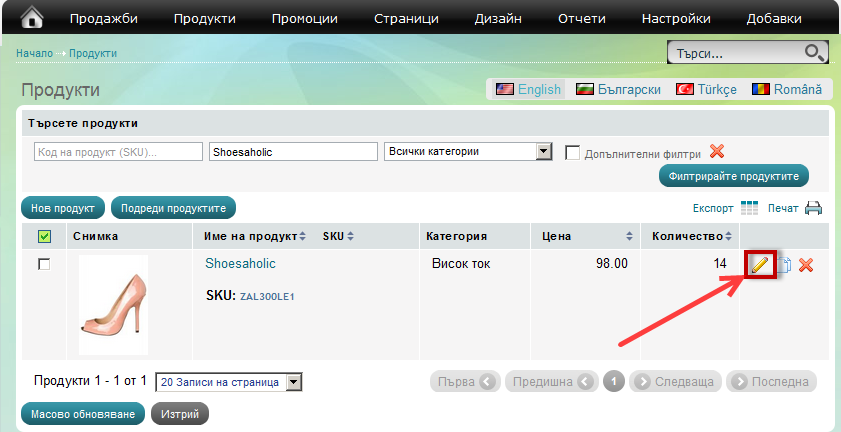Click the copy product icon in the row
This screenshot has width=841, height=432.
pos(785,265)
